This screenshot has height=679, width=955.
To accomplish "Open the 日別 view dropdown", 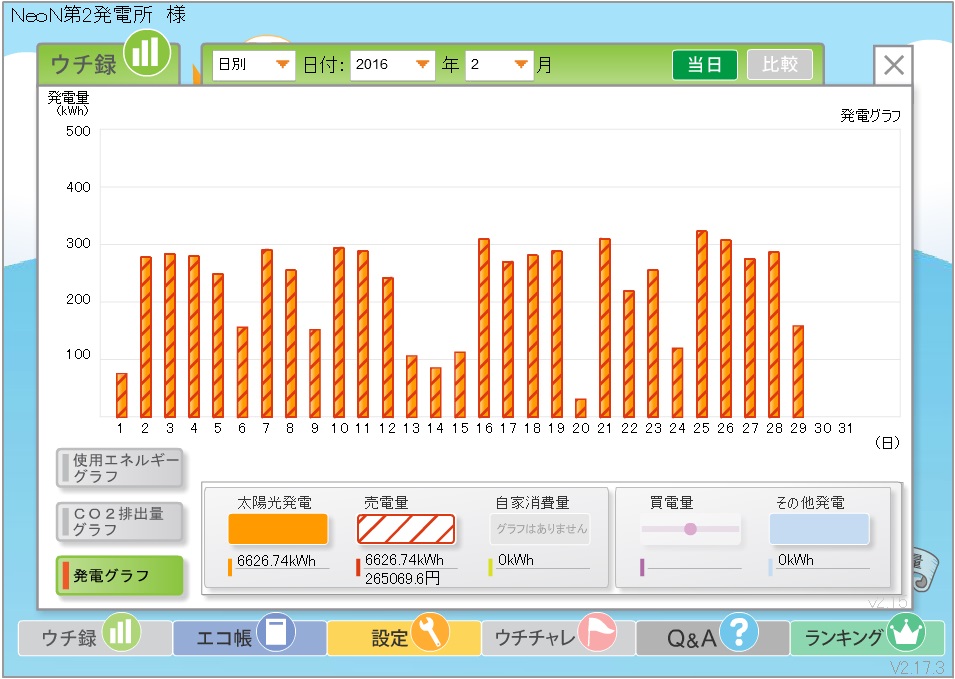I will [x=253, y=65].
